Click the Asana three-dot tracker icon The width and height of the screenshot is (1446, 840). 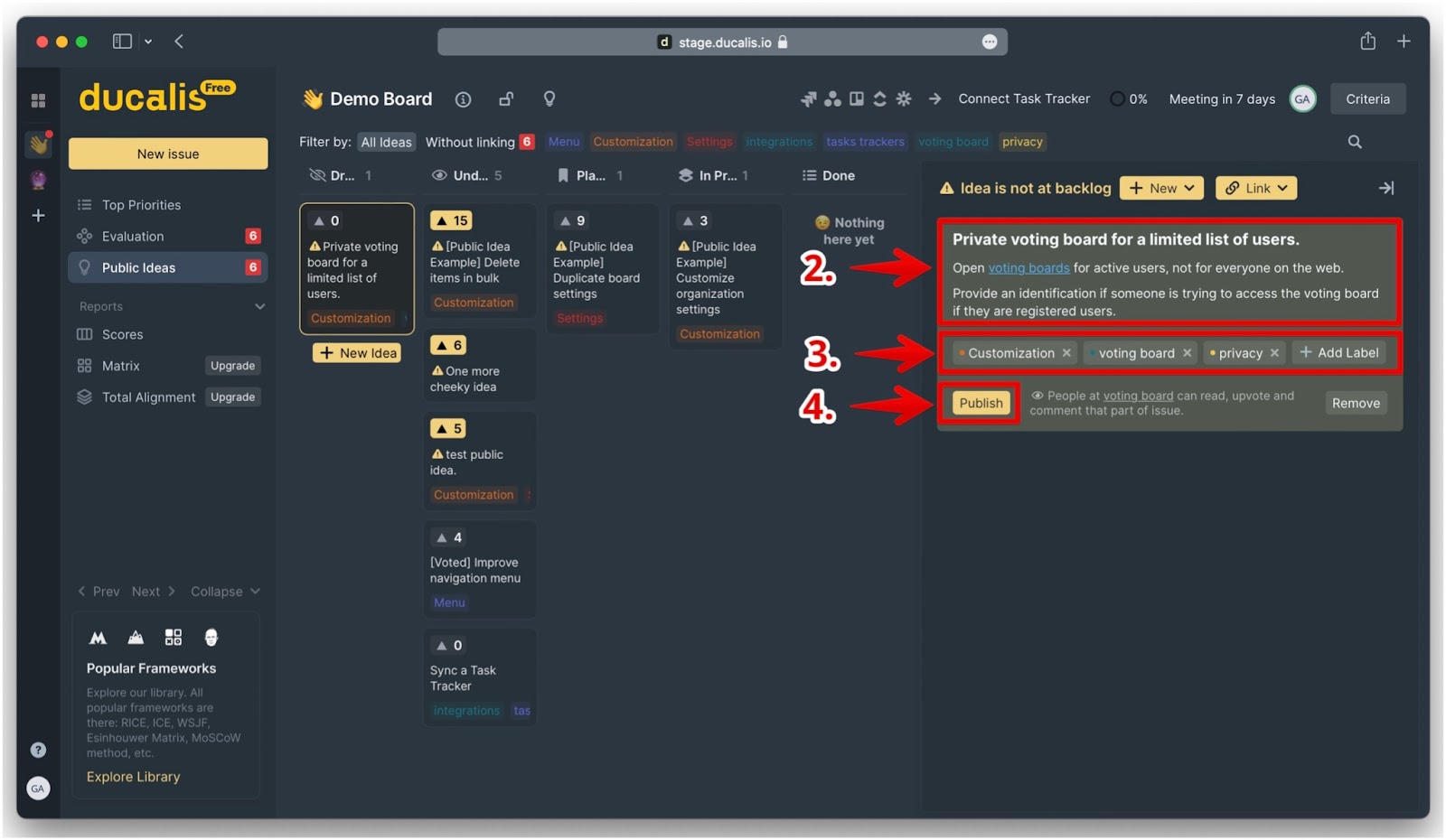pyautogui.click(x=832, y=98)
